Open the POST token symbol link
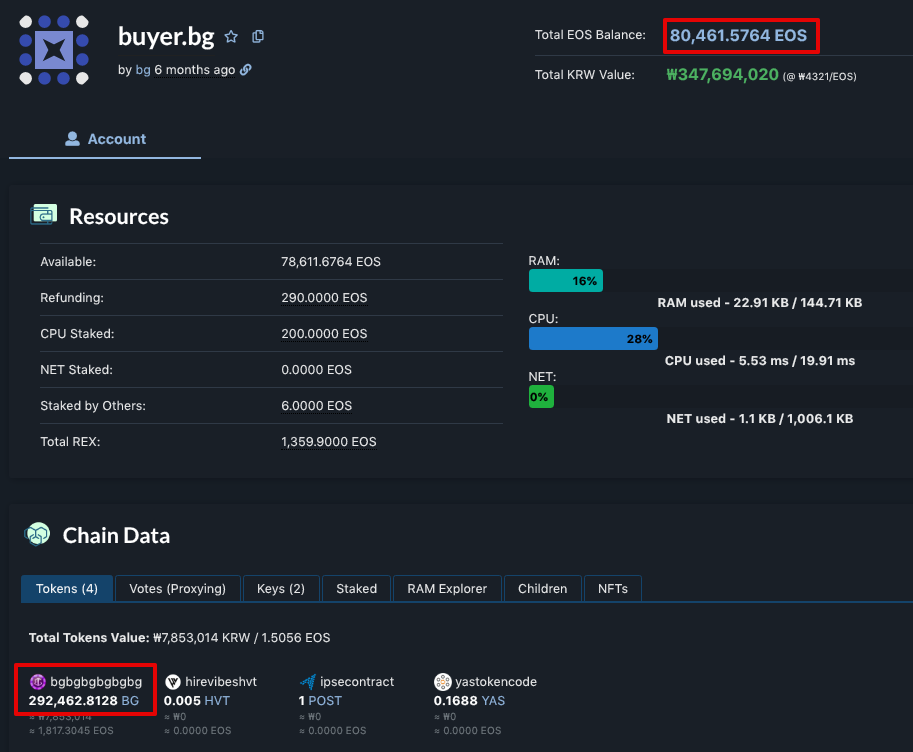Image resolution: width=913 pixels, height=752 pixels. [x=325, y=701]
